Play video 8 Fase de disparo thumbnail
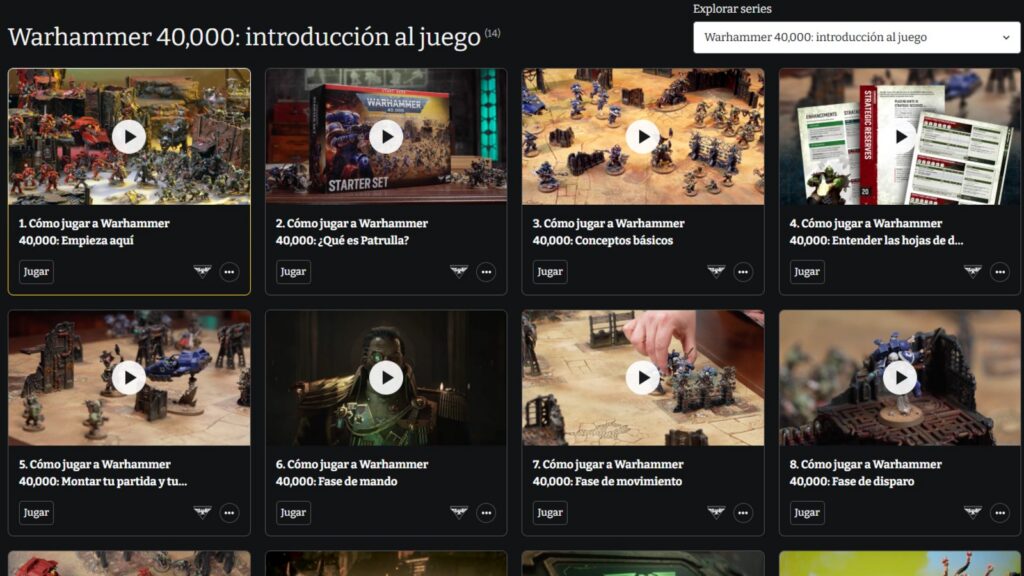The width and height of the screenshot is (1024, 576). tap(900, 377)
